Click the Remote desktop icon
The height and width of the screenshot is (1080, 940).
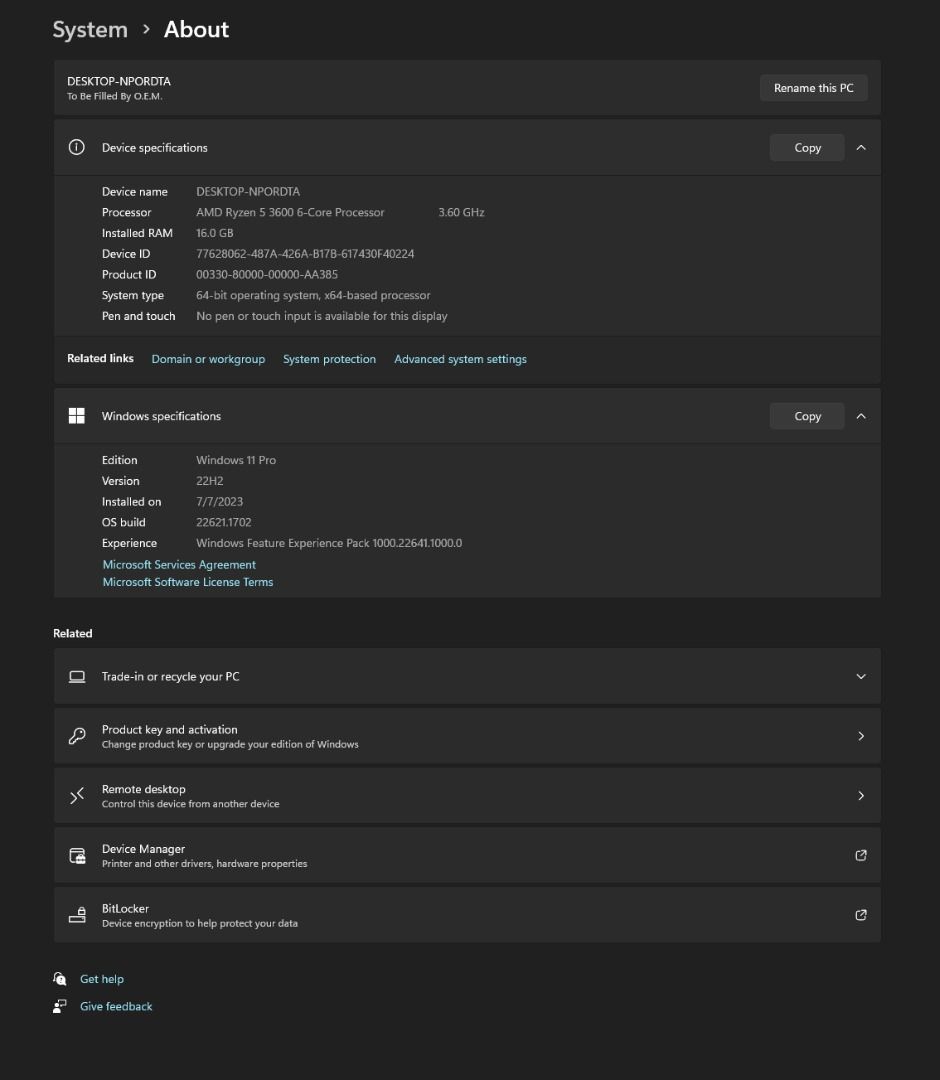point(77,795)
